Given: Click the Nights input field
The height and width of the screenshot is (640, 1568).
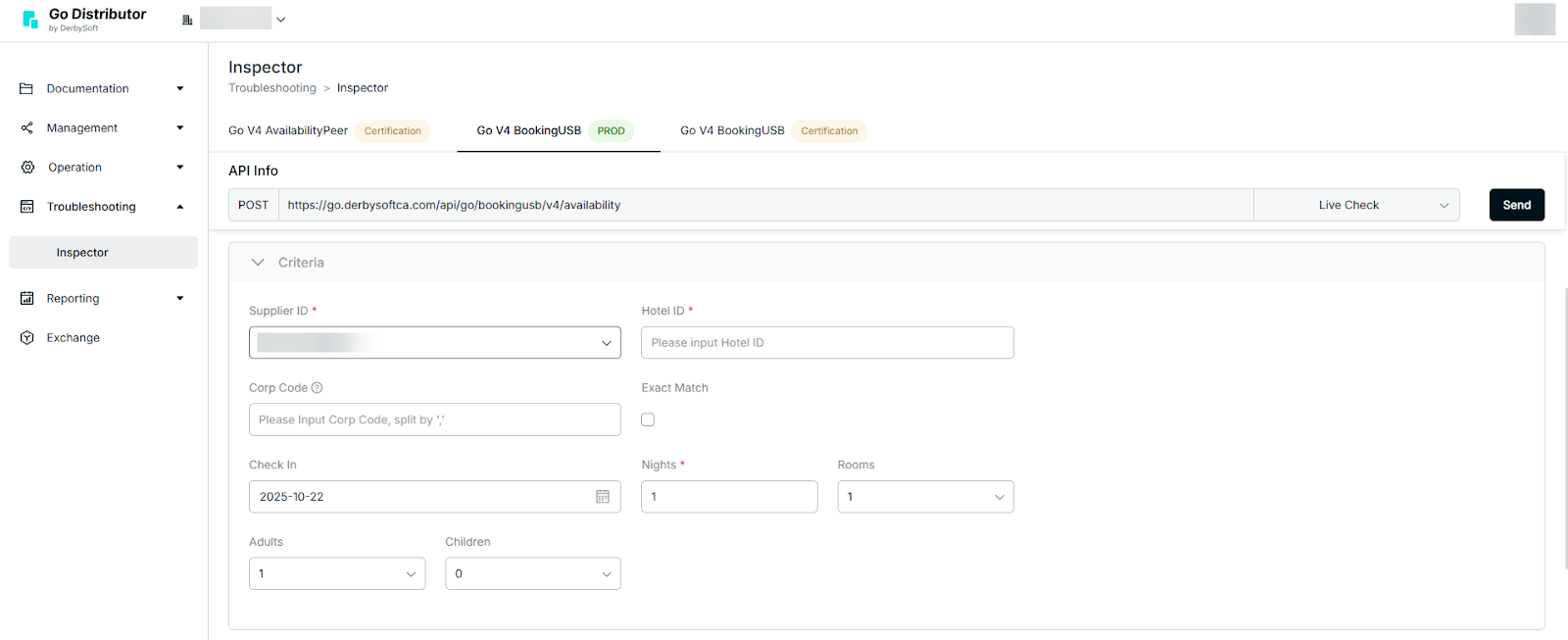Looking at the screenshot, I should coord(729,497).
